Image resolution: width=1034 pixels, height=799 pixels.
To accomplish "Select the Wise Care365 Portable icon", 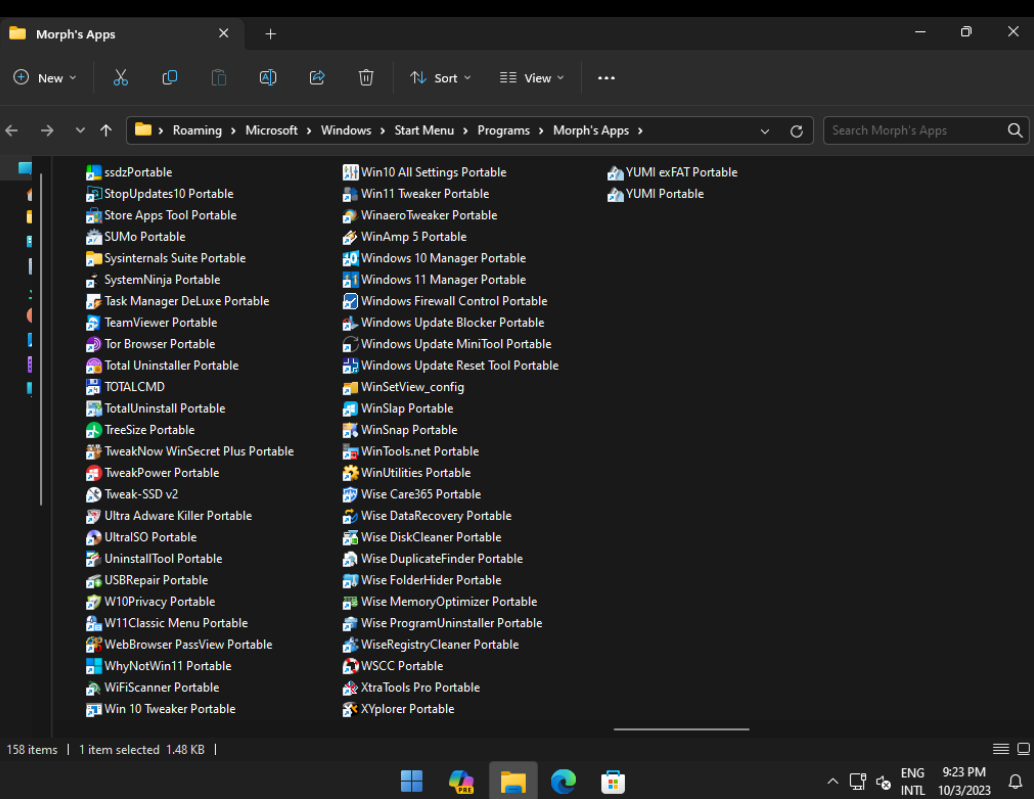I will tap(350, 494).
